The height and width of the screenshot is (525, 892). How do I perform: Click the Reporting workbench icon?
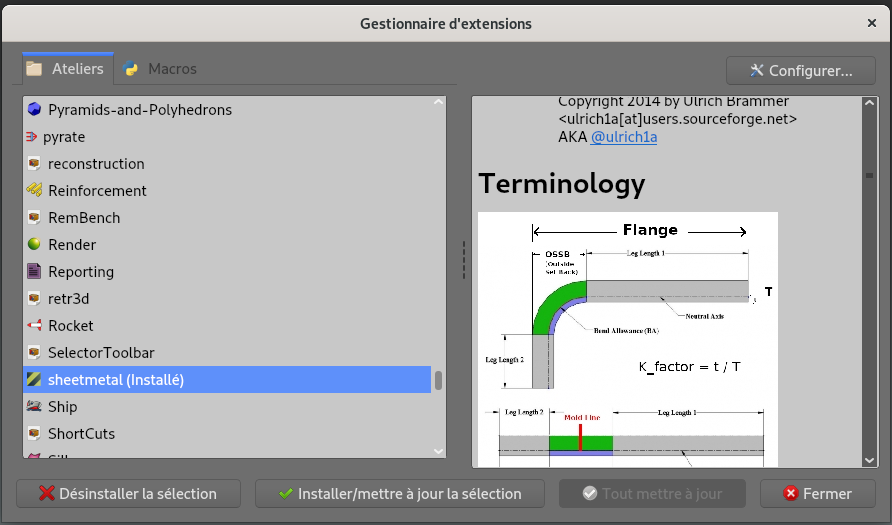pos(34,272)
